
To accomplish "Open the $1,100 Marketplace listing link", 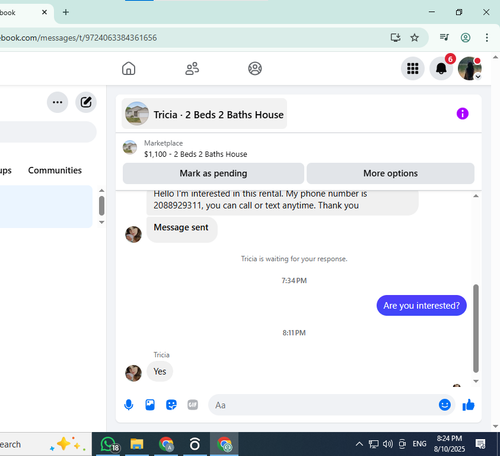I will (196, 154).
